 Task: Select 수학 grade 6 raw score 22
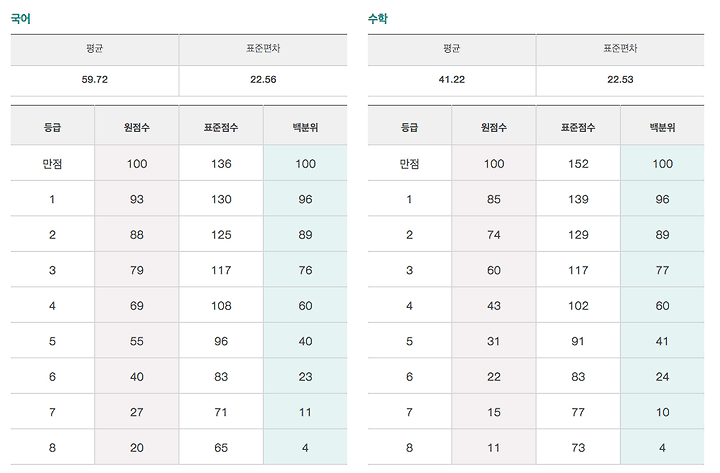click(x=494, y=377)
